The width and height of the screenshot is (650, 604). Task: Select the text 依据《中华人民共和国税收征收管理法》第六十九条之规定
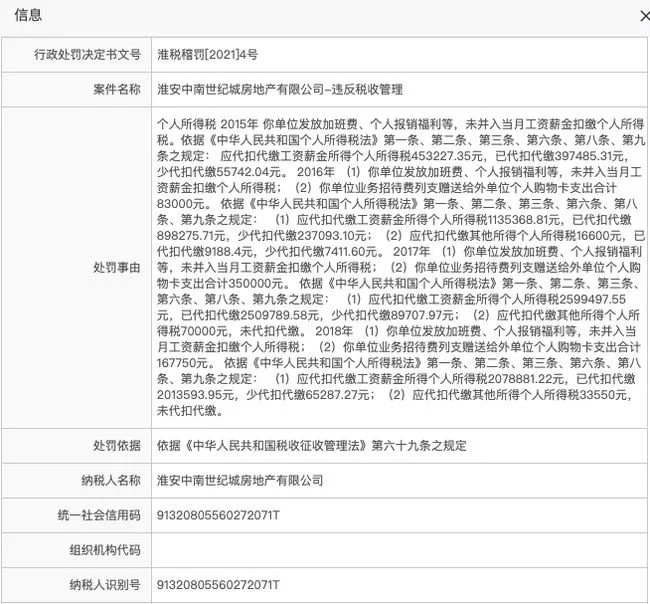pos(312,446)
